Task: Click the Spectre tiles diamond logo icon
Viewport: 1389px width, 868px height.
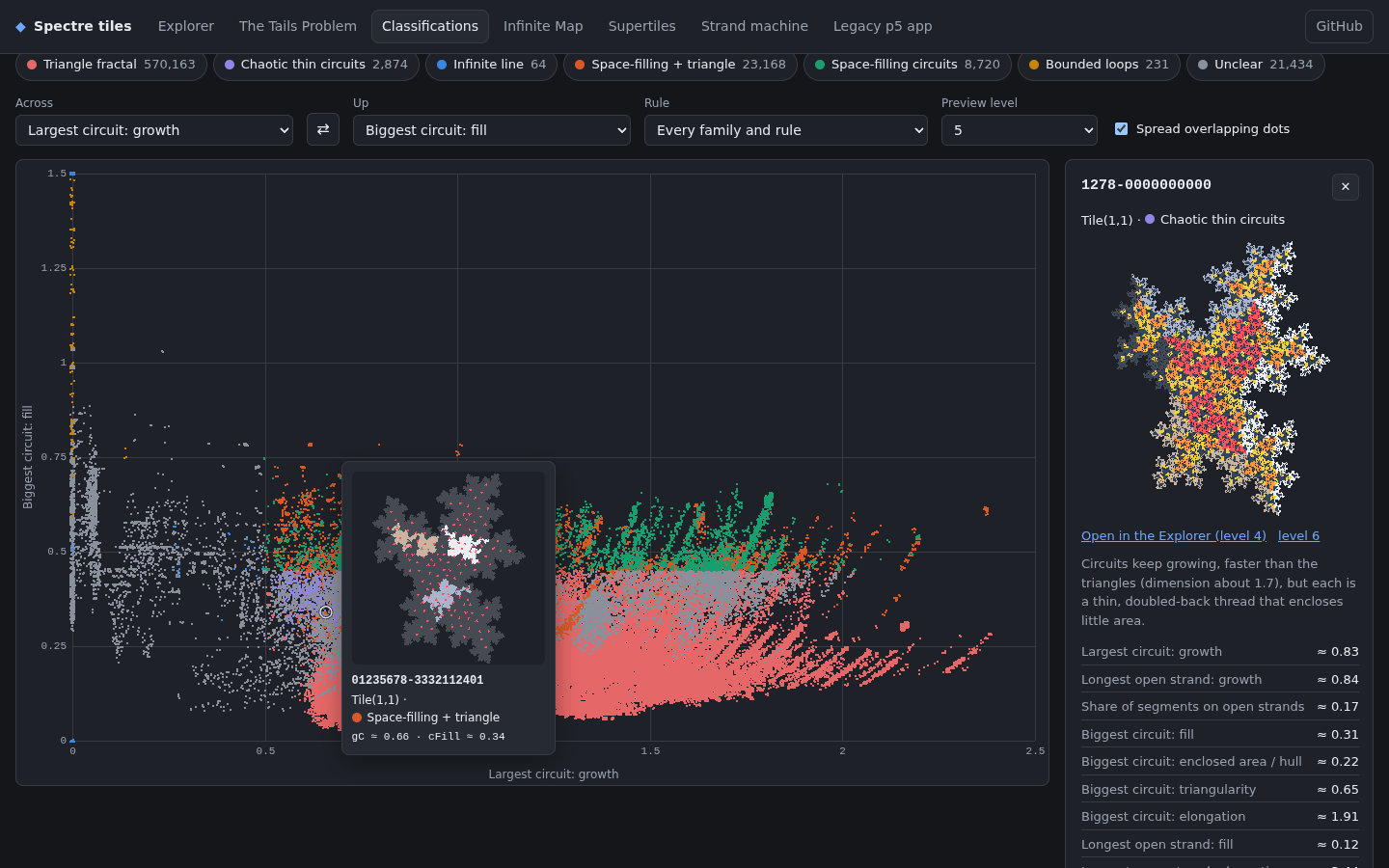Action: 20,27
